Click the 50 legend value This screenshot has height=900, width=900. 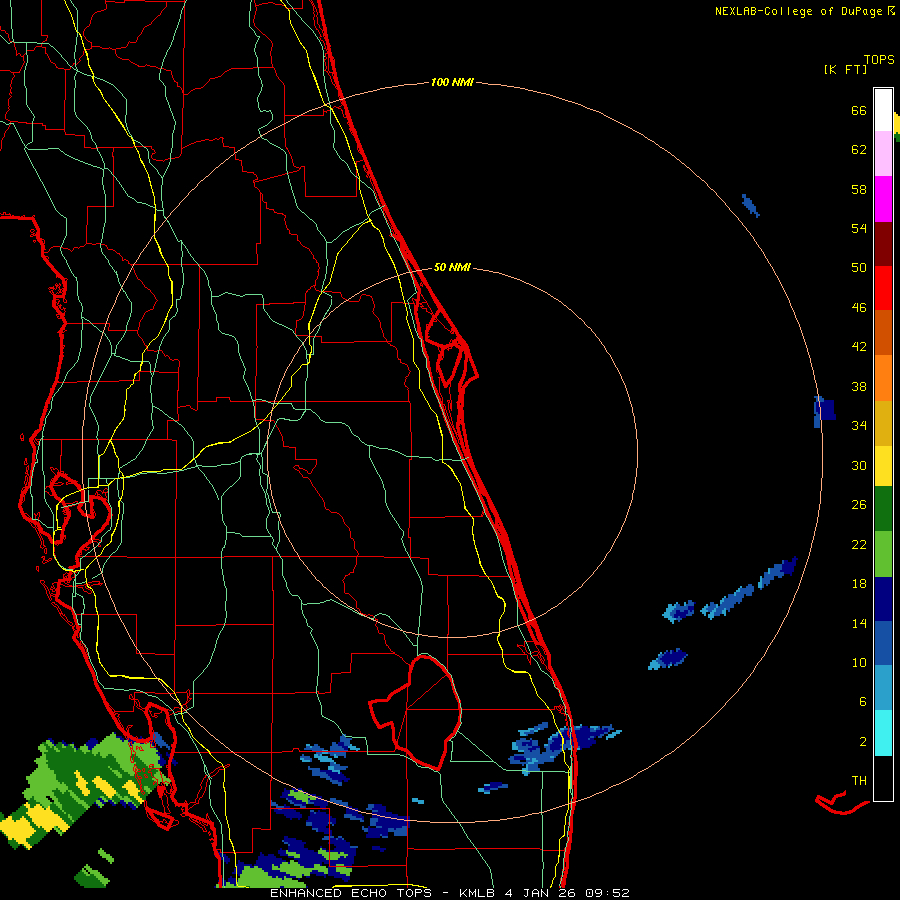859,267
